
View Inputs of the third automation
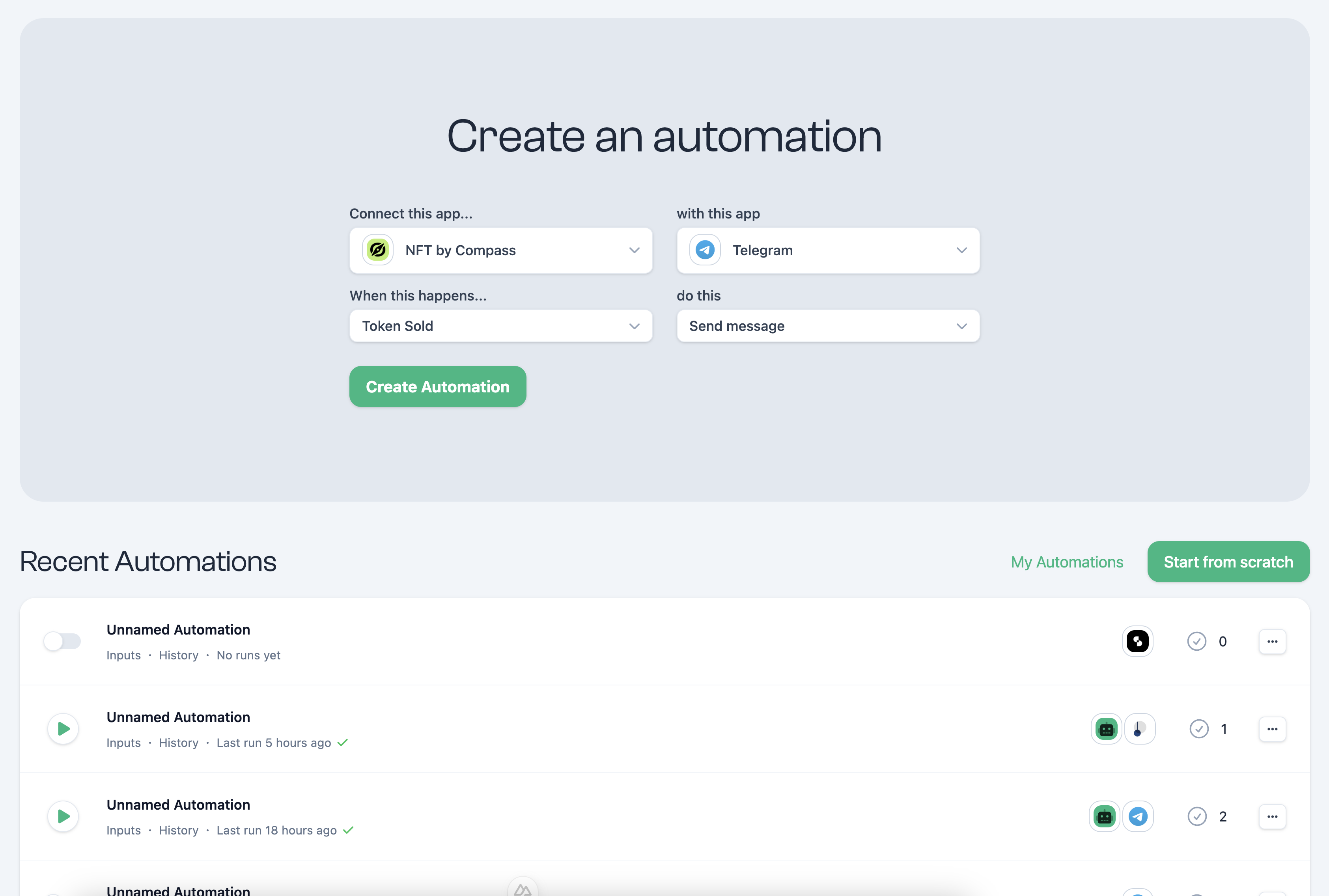point(123,830)
